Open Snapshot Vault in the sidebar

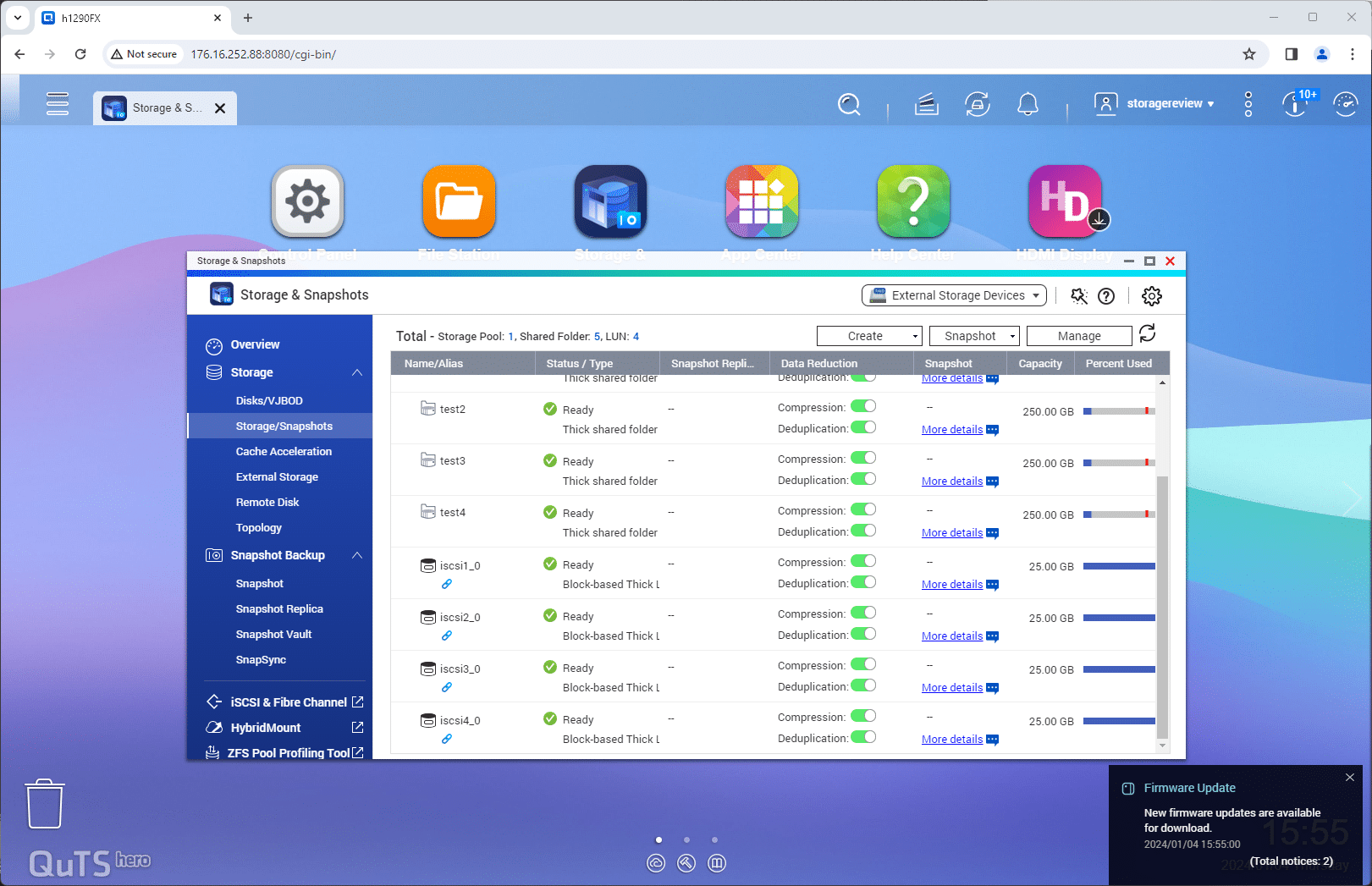click(273, 635)
